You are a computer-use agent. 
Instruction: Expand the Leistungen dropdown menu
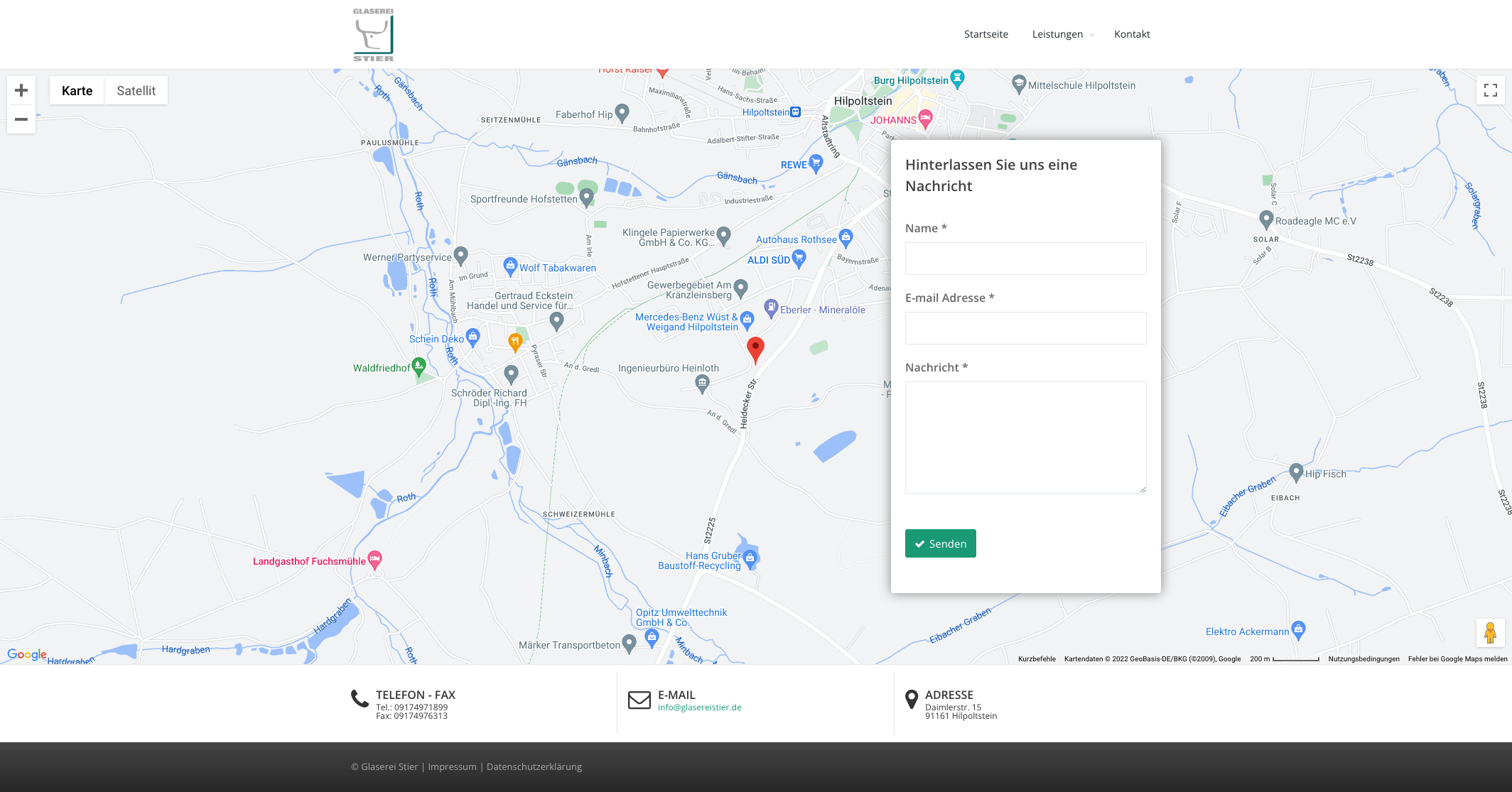coord(1063,34)
